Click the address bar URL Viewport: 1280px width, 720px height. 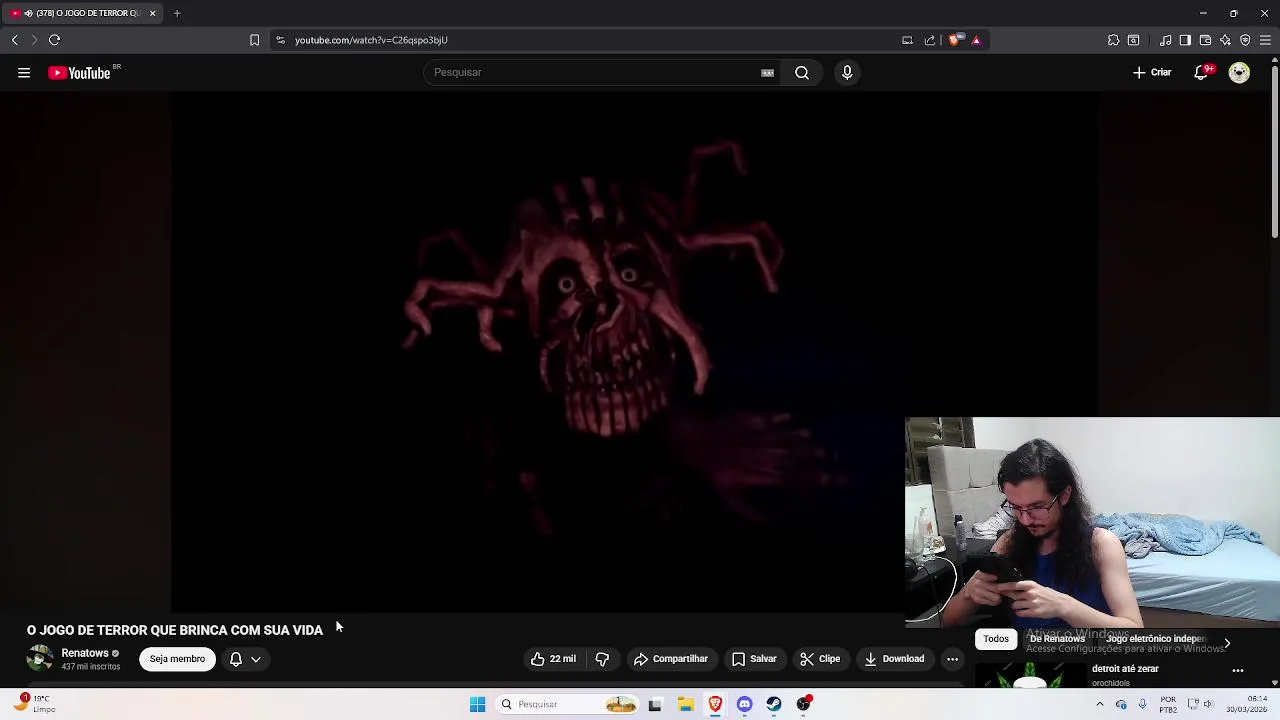[x=371, y=40]
